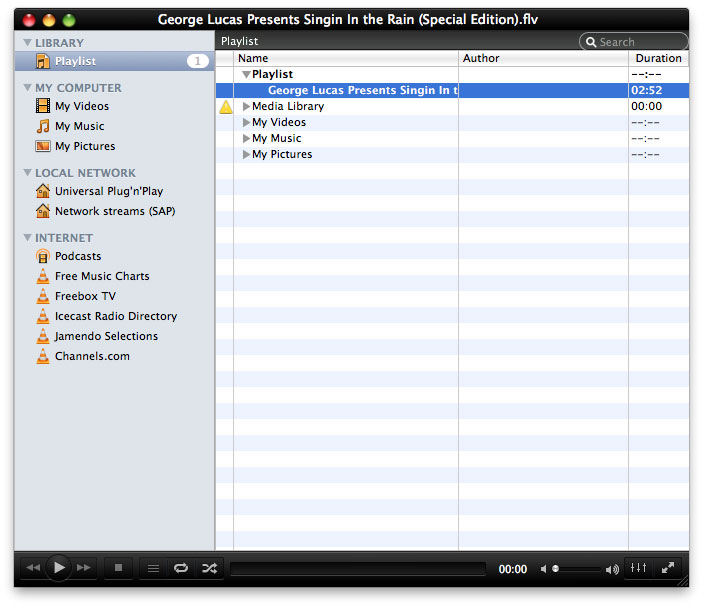Viewport: 703px width, 607px height.
Task: Click the Icecast Radio Directory cone icon
Action: tap(43, 316)
